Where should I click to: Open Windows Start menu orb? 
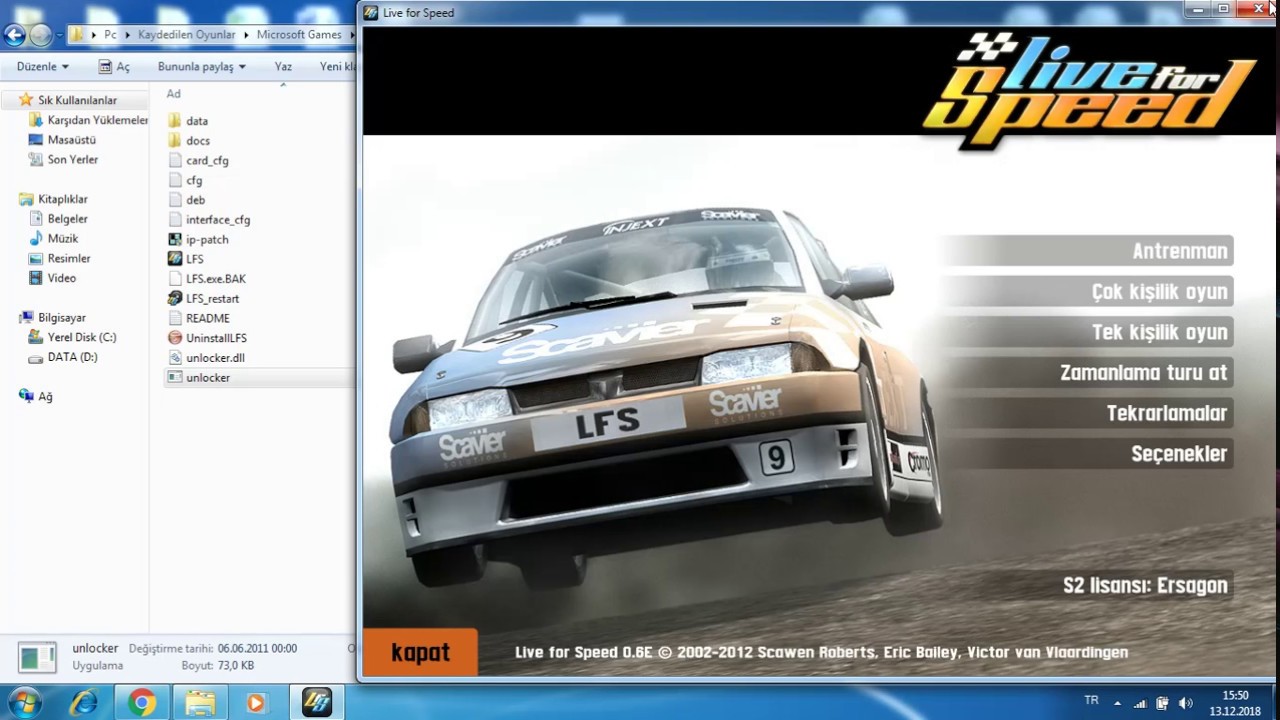pyautogui.click(x=24, y=703)
